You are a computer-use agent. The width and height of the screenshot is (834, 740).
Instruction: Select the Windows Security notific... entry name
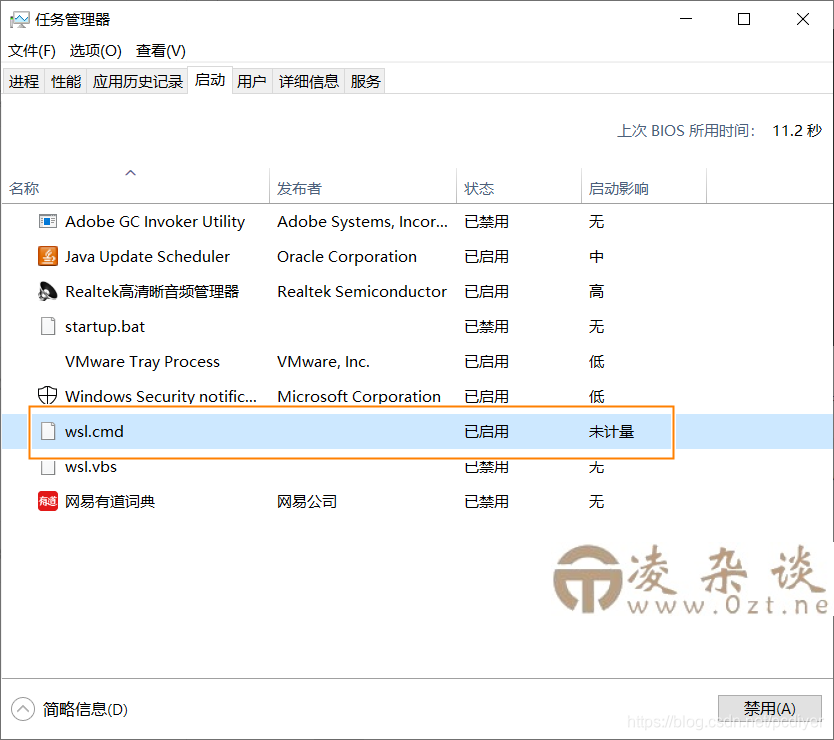[161, 396]
